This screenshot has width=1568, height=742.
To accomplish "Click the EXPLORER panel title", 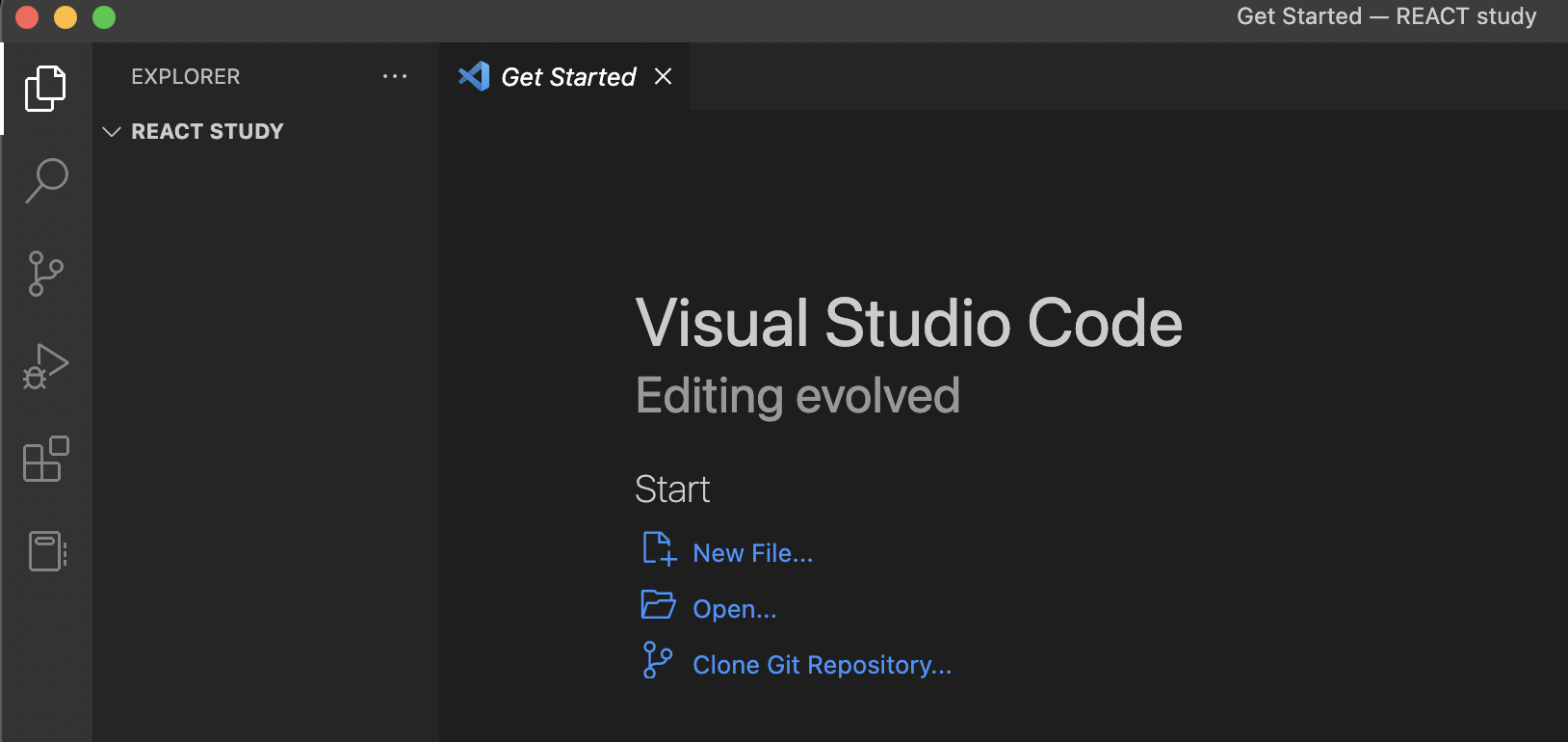I will 186,76.
